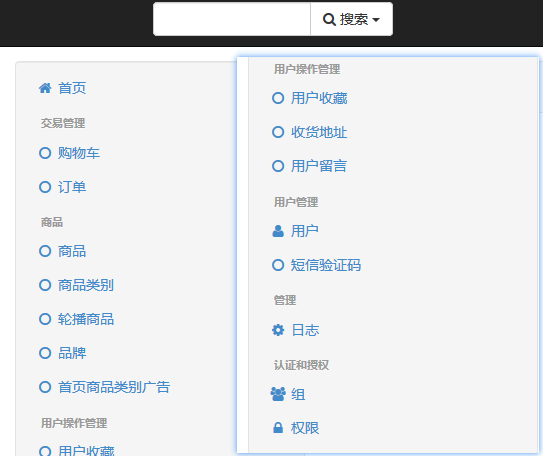Open the 日志 entry
Image resolution: width=543 pixels, height=456 pixels.
305,330
